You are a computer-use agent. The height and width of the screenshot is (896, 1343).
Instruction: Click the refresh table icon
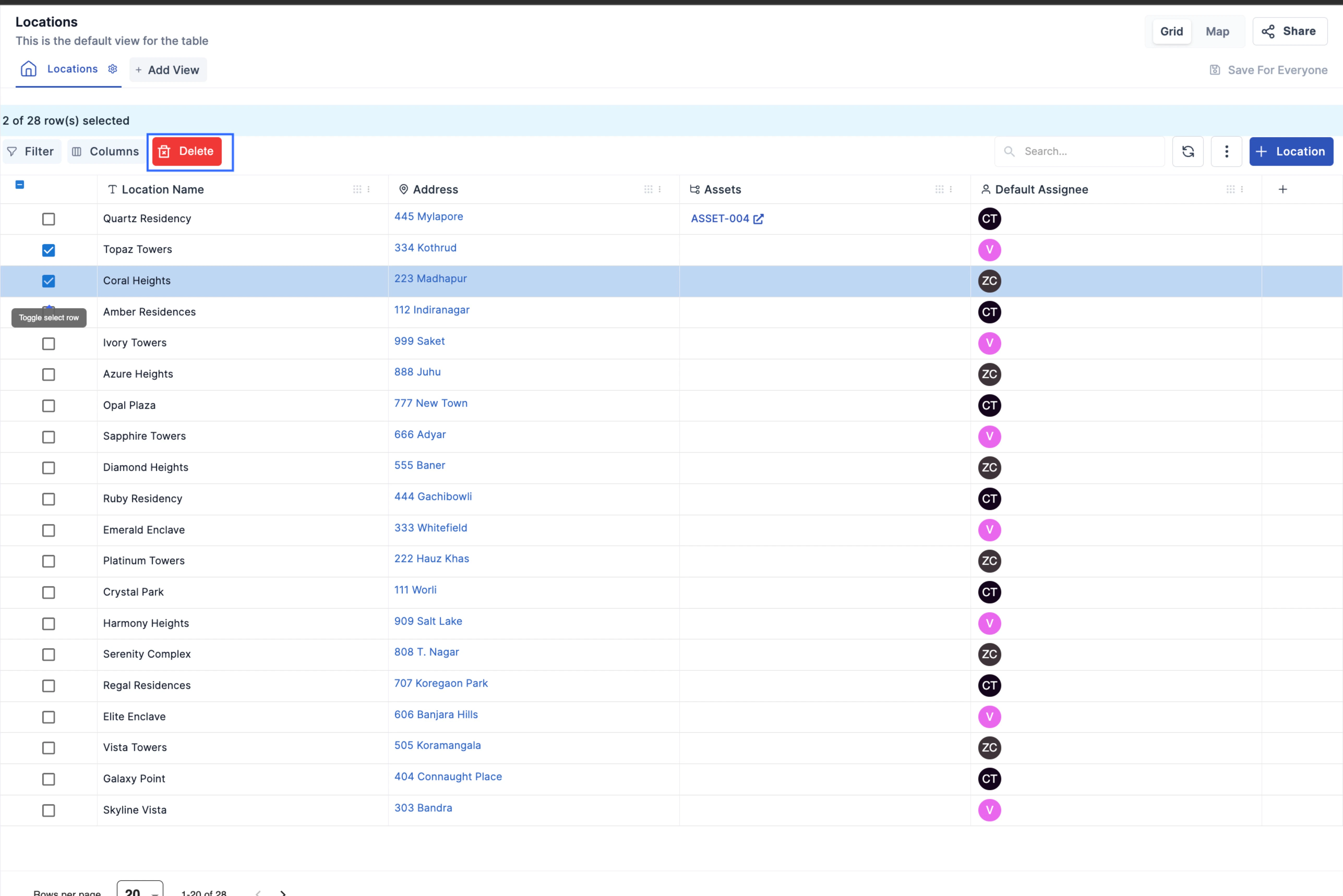(x=1188, y=152)
